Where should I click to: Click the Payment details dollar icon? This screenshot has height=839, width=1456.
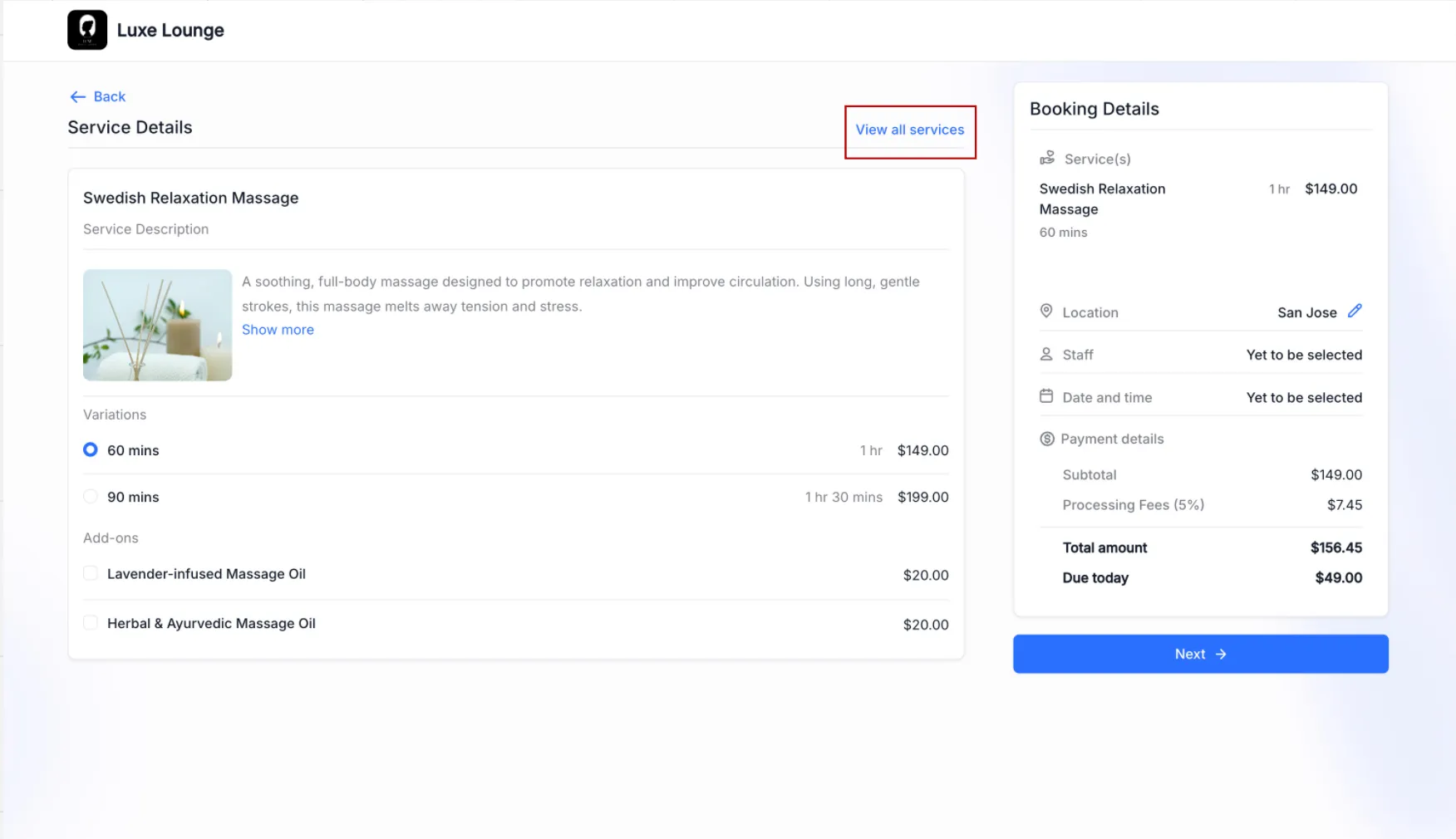click(1046, 438)
